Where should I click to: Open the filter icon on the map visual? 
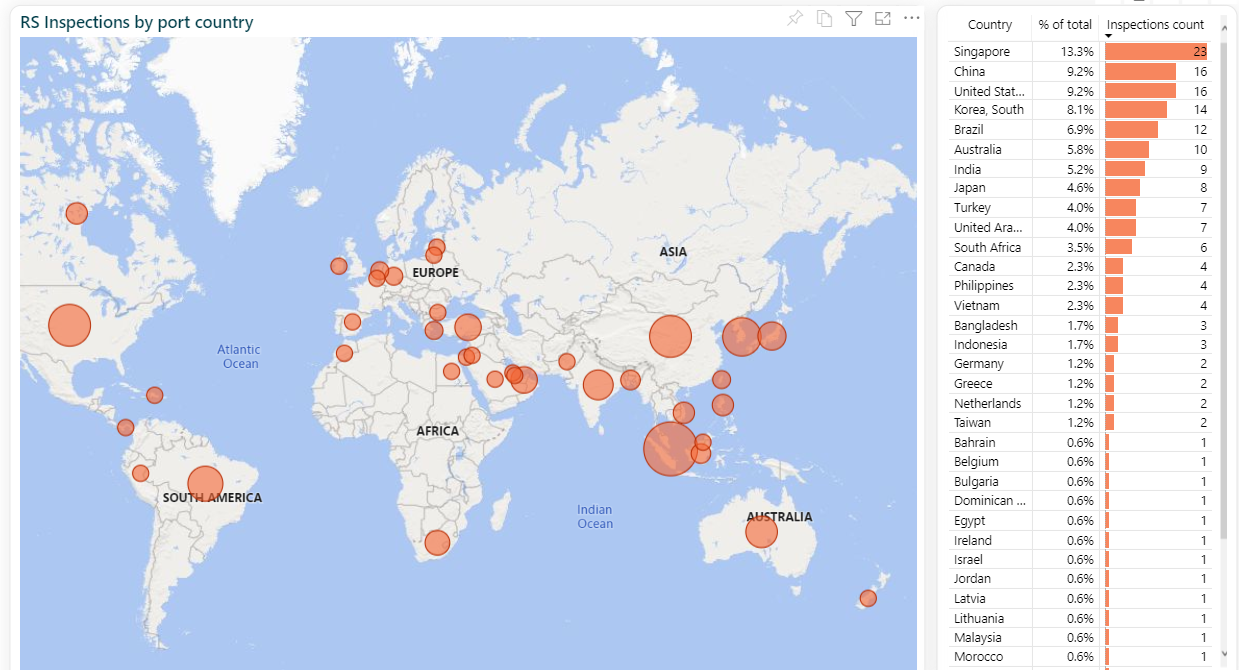click(853, 18)
